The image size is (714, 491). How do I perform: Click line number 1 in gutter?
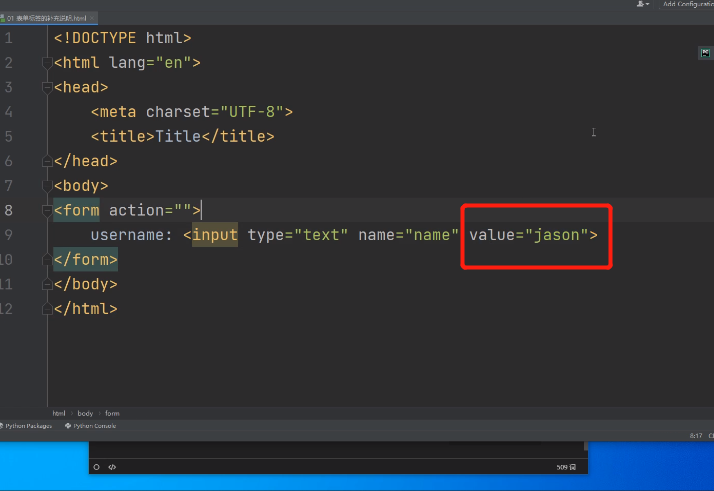pyautogui.click(x=9, y=38)
